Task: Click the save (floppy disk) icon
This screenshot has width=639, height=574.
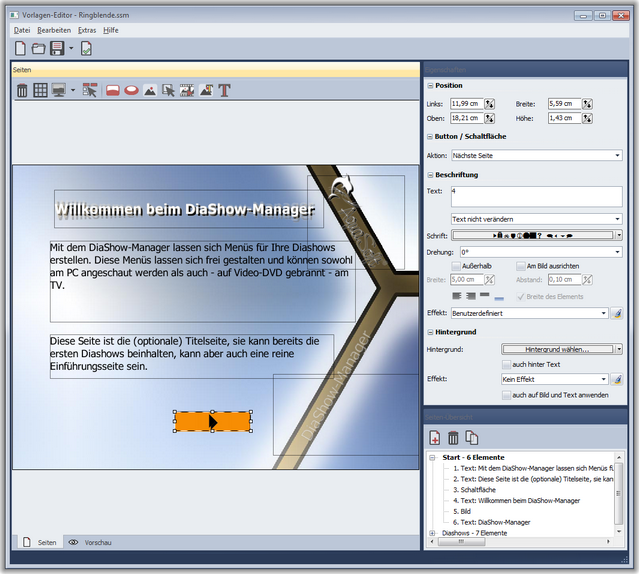Action: (x=57, y=48)
